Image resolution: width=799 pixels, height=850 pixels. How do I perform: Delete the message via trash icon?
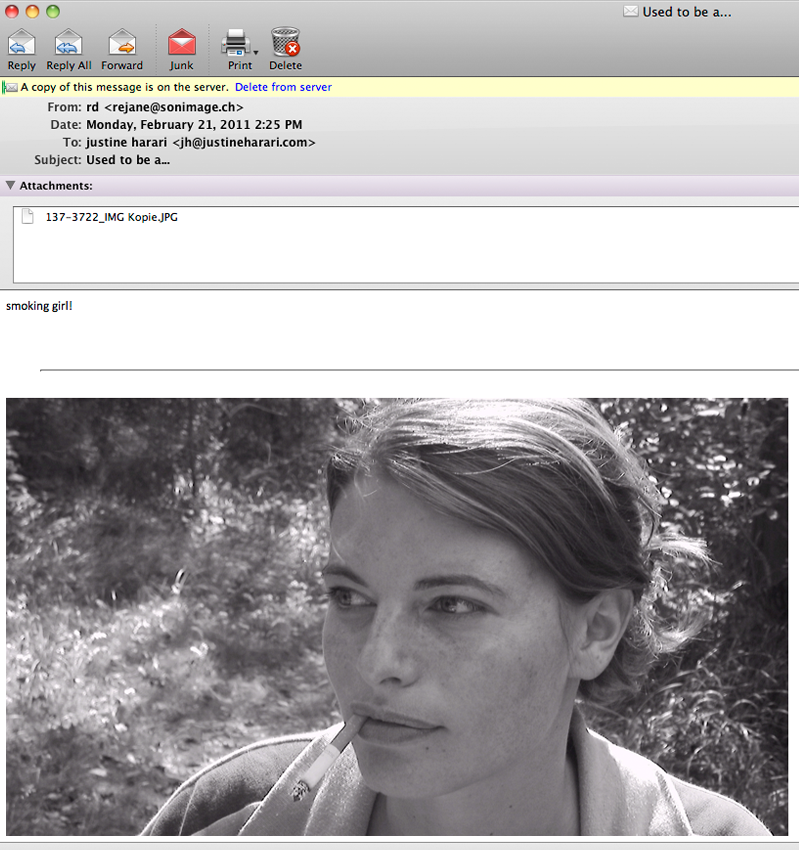tap(286, 42)
